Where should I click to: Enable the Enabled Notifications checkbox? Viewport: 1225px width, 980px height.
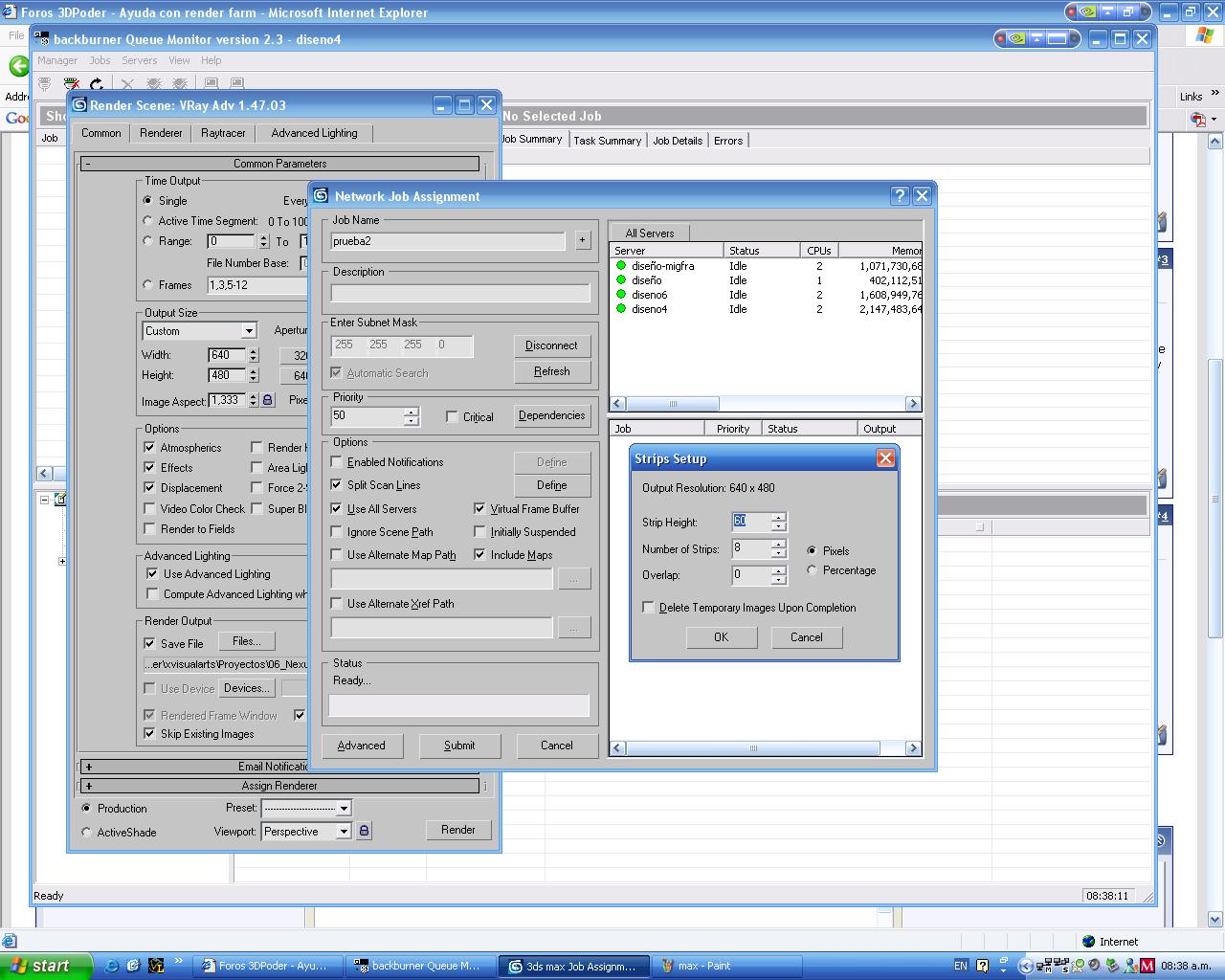336,462
